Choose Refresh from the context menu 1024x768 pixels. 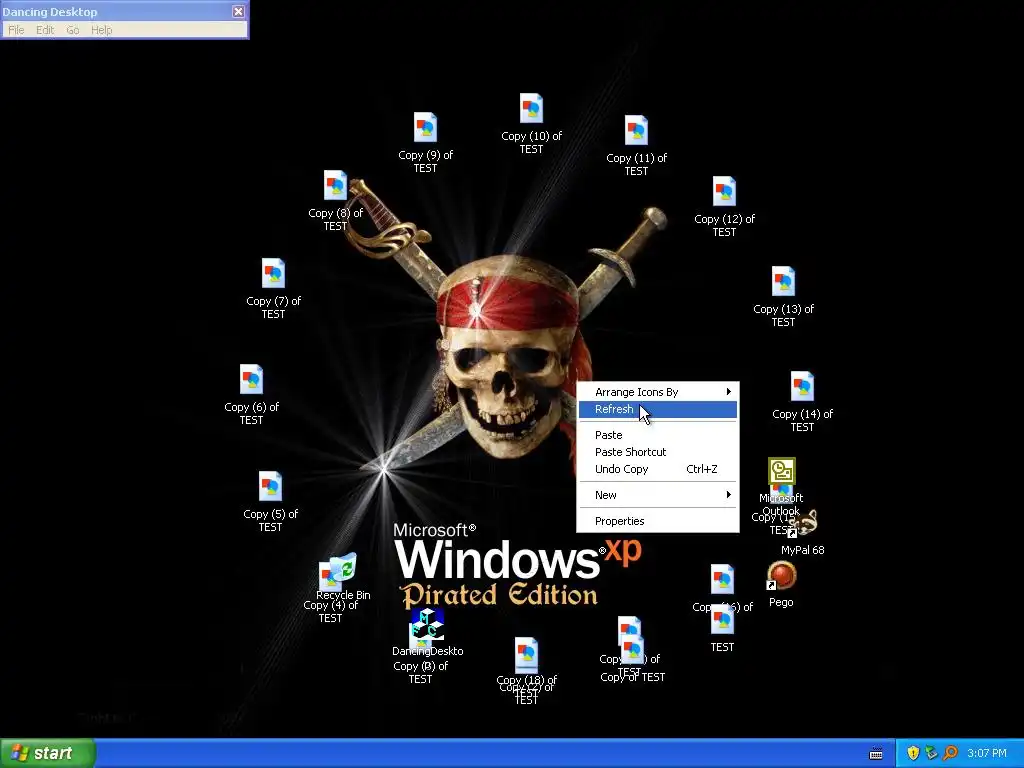(x=658, y=409)
